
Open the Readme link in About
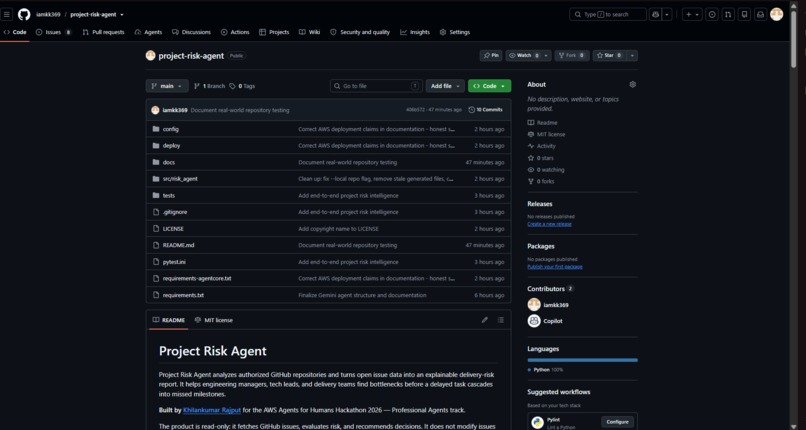(542, 123)
